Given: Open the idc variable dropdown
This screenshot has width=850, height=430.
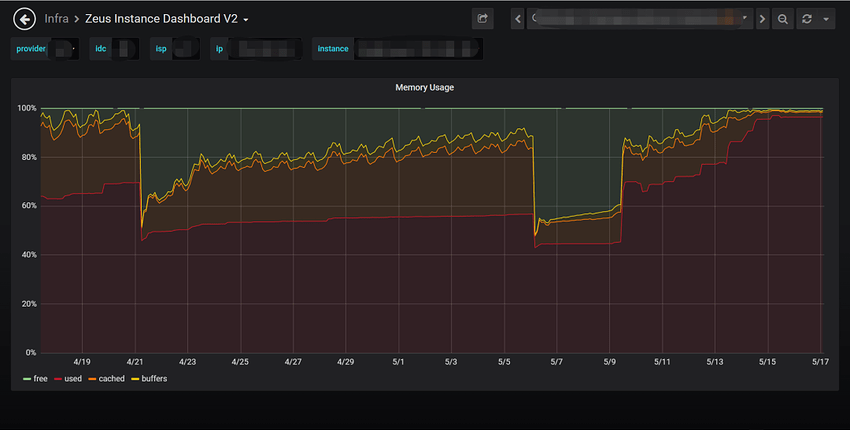Looking at the screenshot, I should [125, 49].
